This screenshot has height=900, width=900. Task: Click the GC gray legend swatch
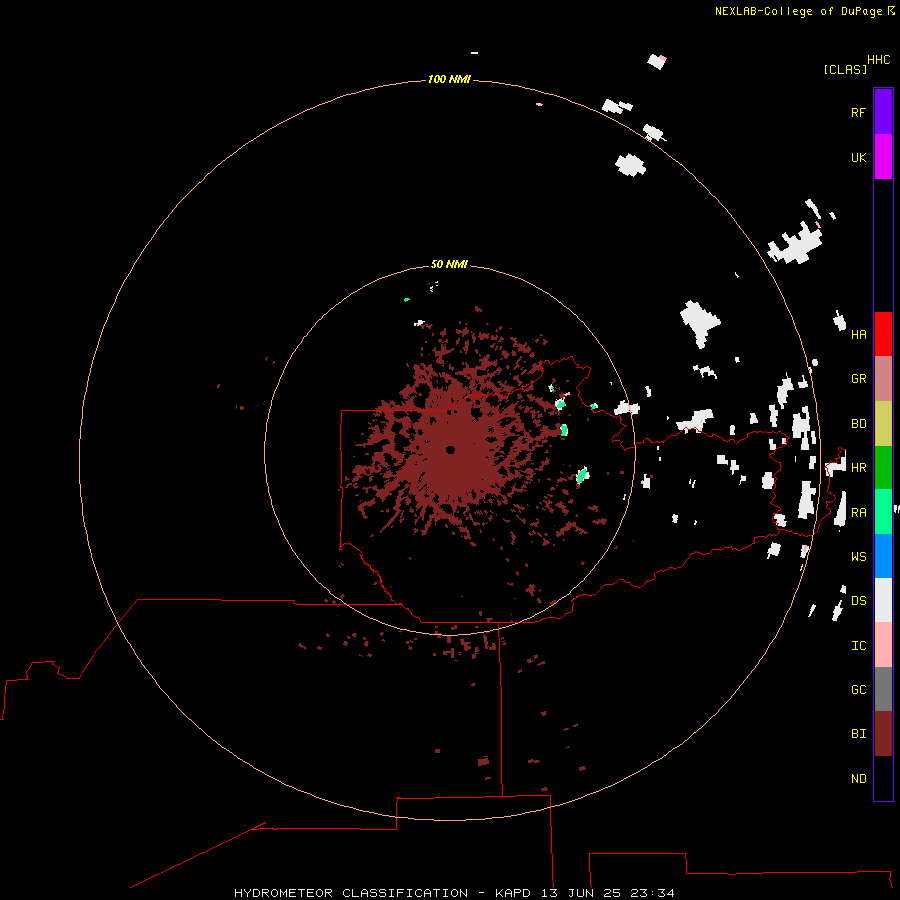point(883,689)
